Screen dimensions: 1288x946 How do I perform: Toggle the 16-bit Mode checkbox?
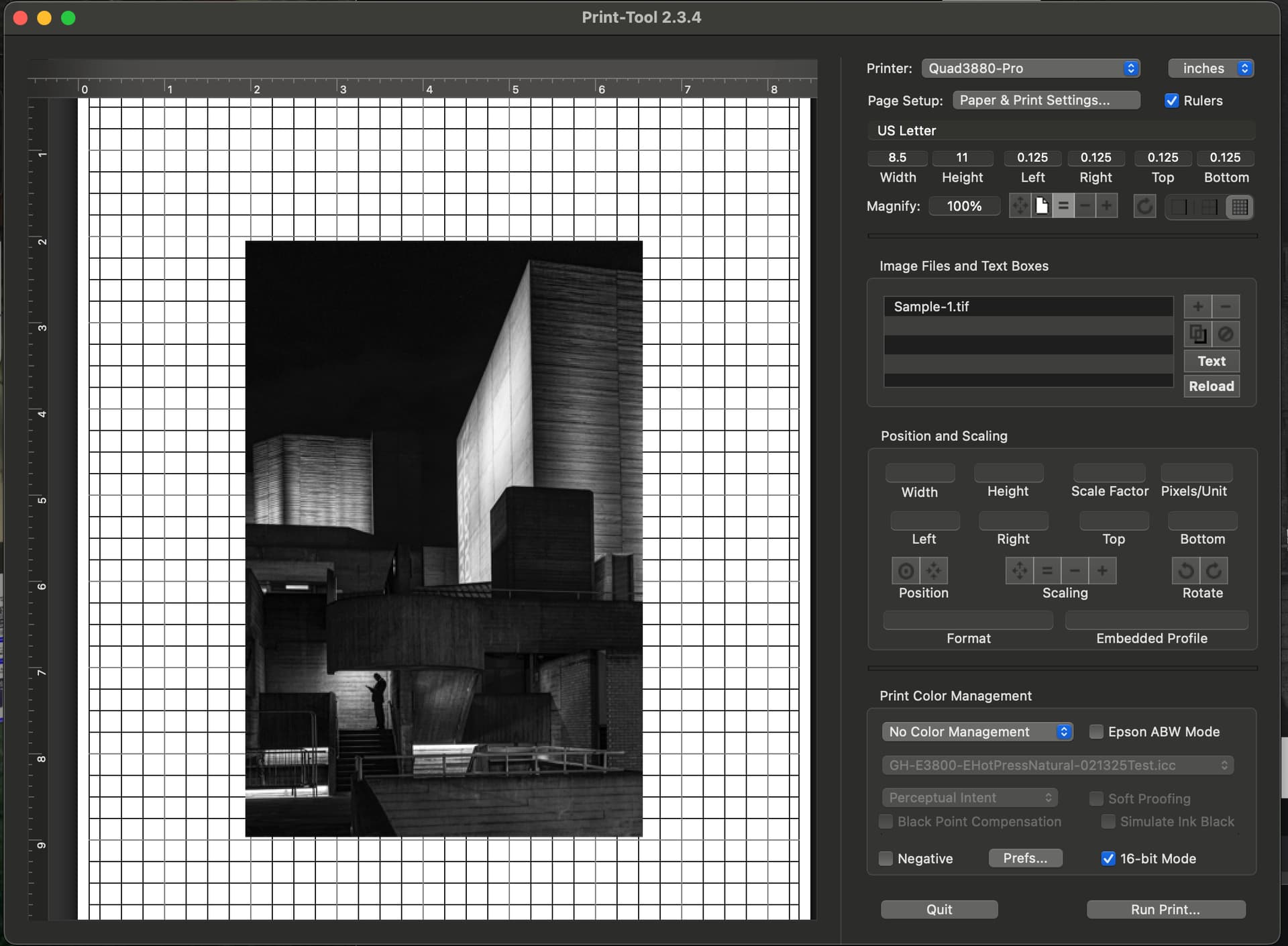click(x=1108, y=859)
